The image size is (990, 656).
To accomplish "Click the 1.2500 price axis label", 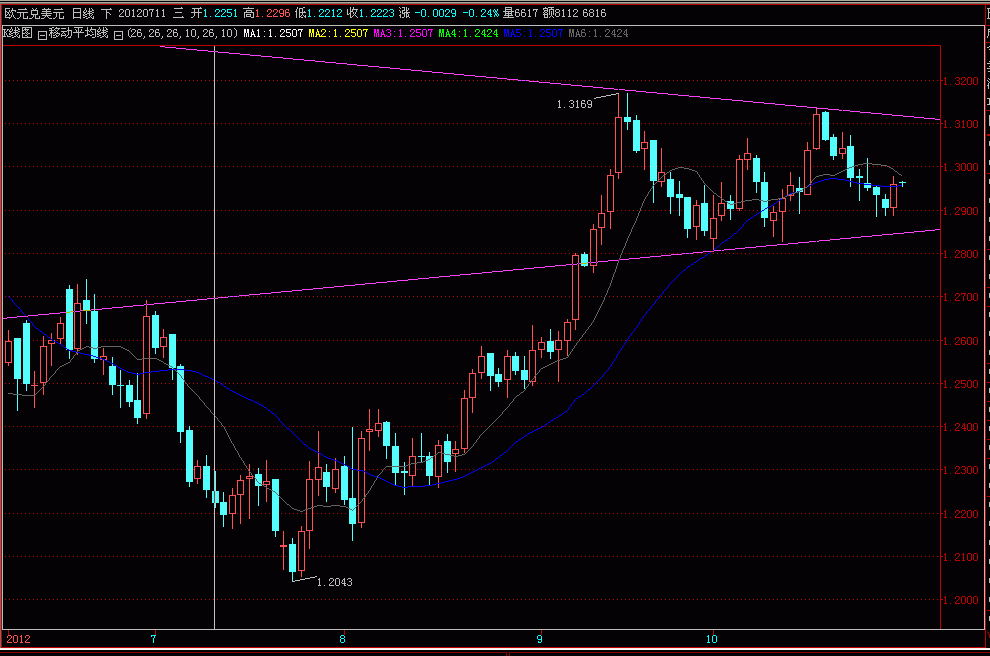I will click(x=961, y=385).
